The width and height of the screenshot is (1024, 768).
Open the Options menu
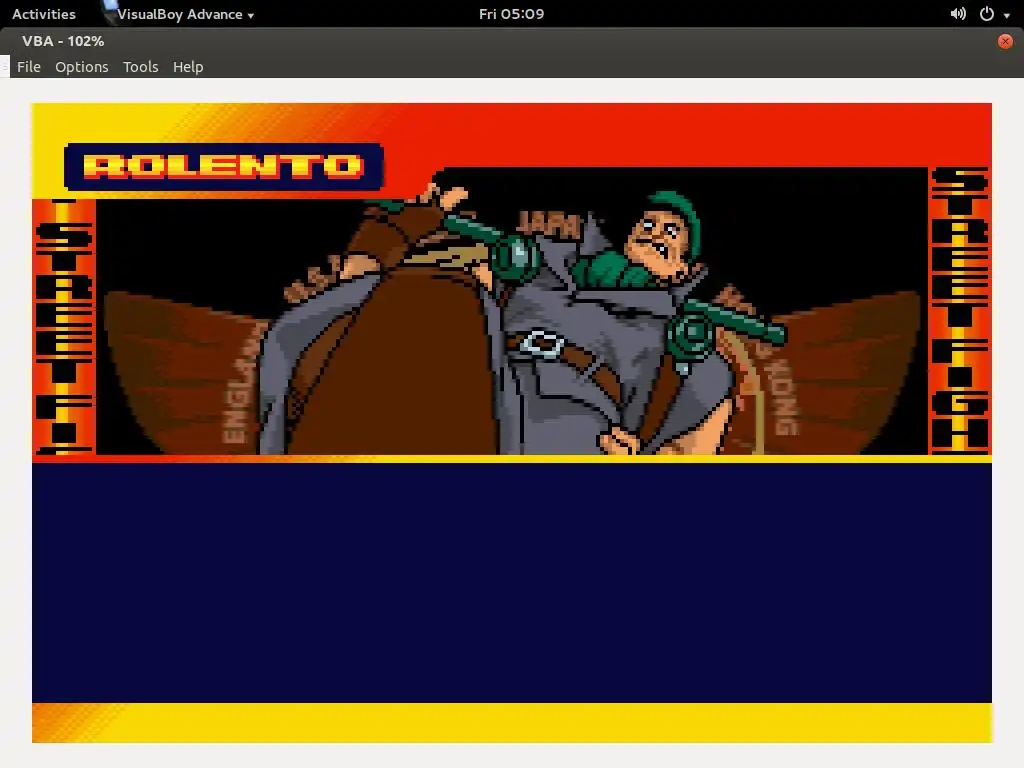pos(82,67)
